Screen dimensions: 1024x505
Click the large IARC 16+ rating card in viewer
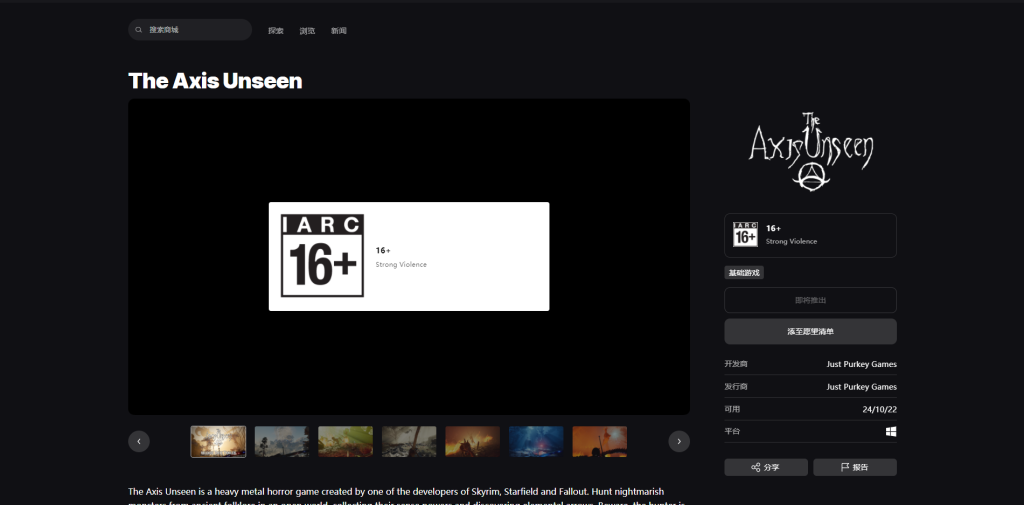(x=409, y=257)
